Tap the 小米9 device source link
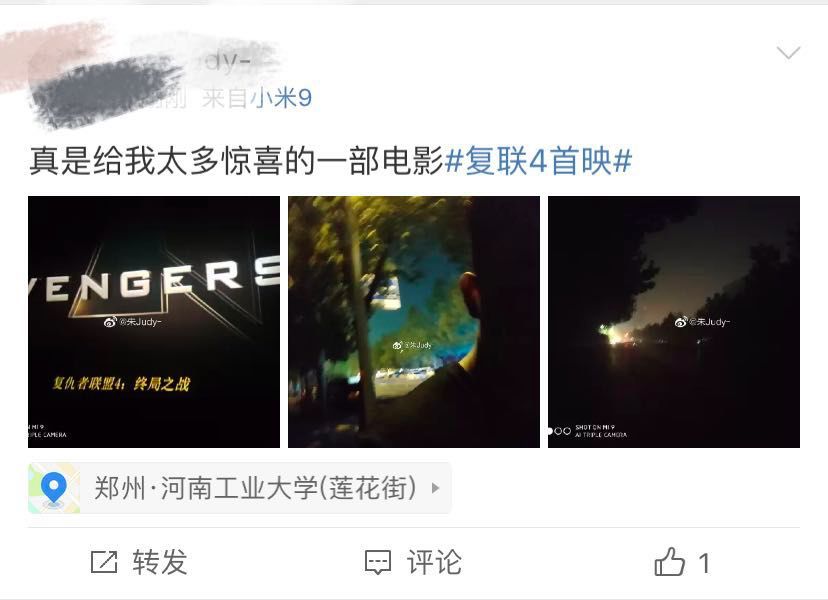Viewport: 828px width, 600px height. (280, 98)
